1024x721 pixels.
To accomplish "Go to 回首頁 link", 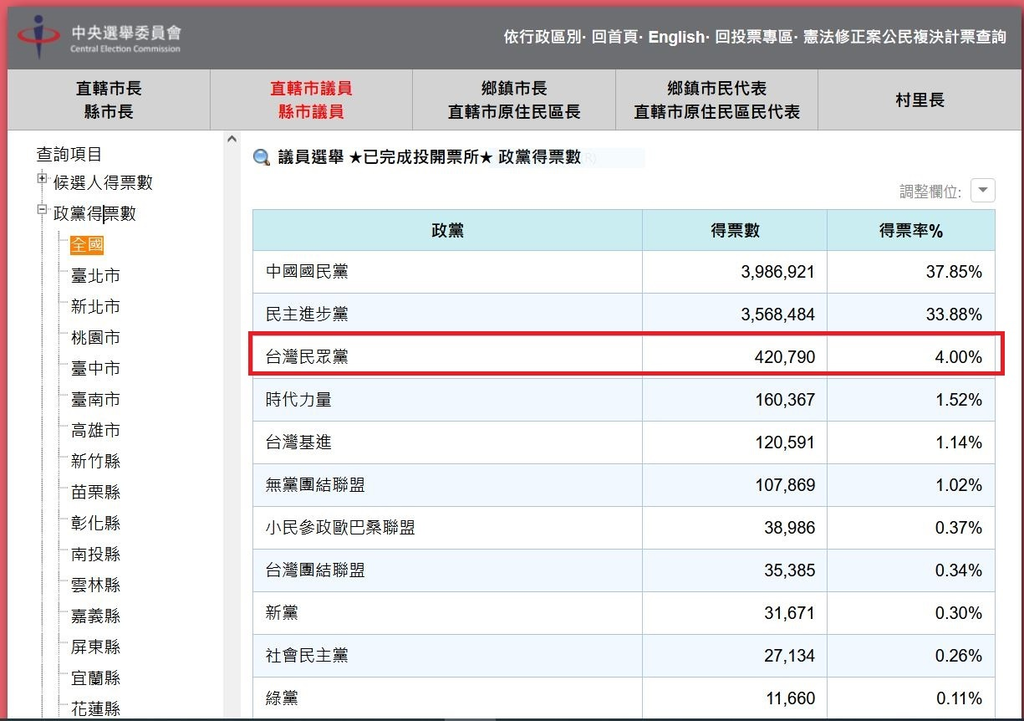I will coord(615,37).
